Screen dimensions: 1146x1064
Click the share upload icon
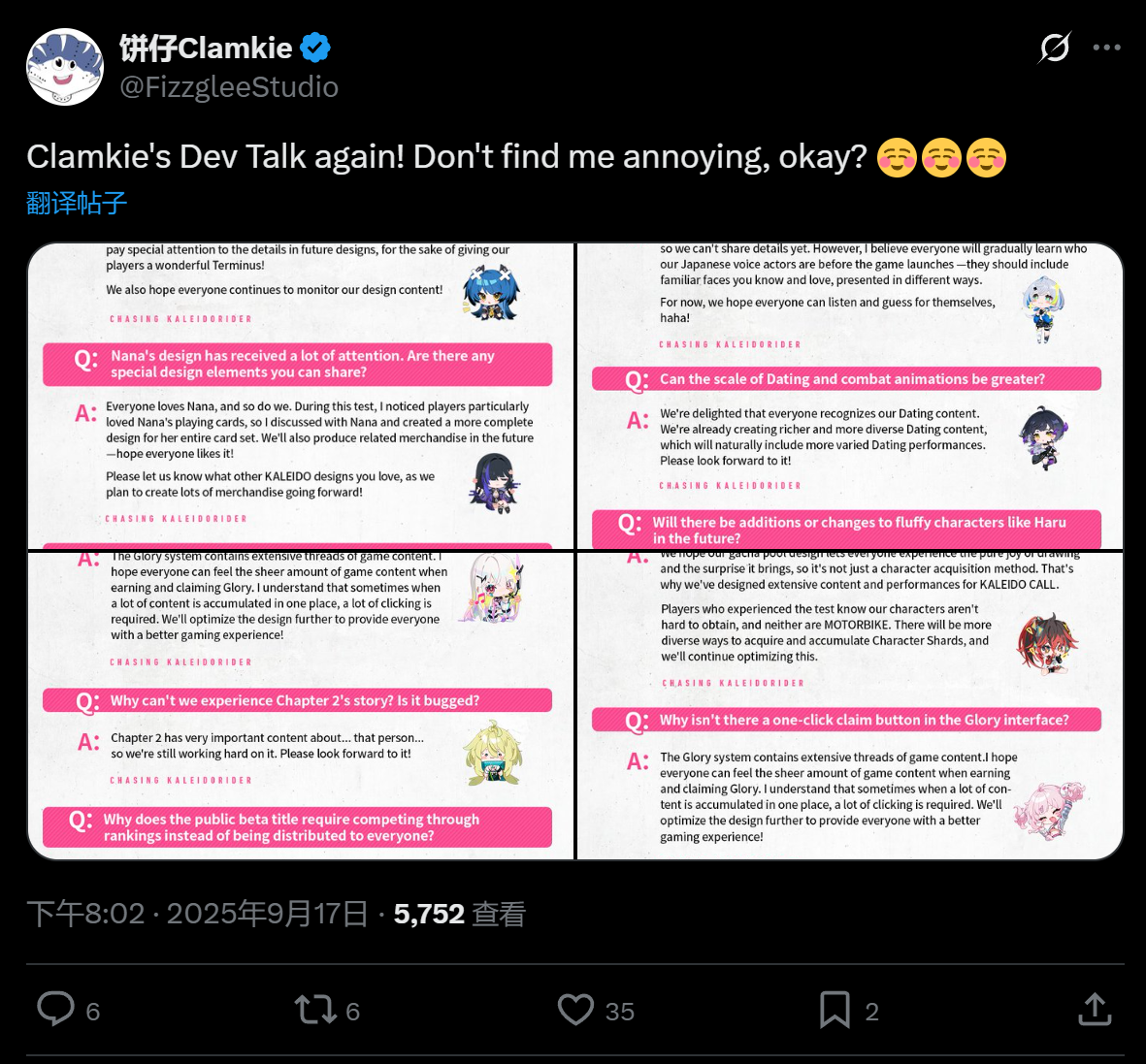pos(1095,1010)
